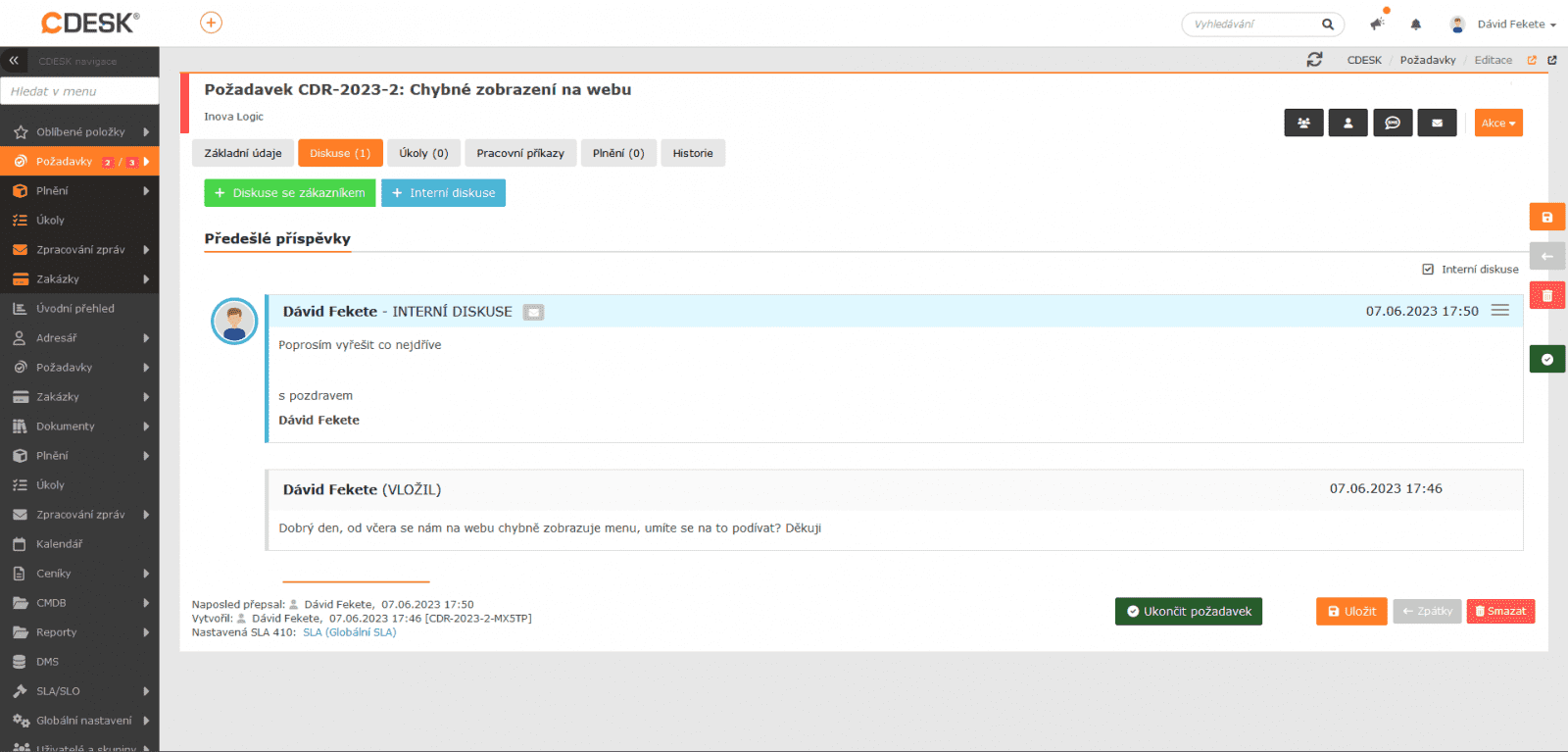Click the red Smazat button

[x=1500, y=611]
